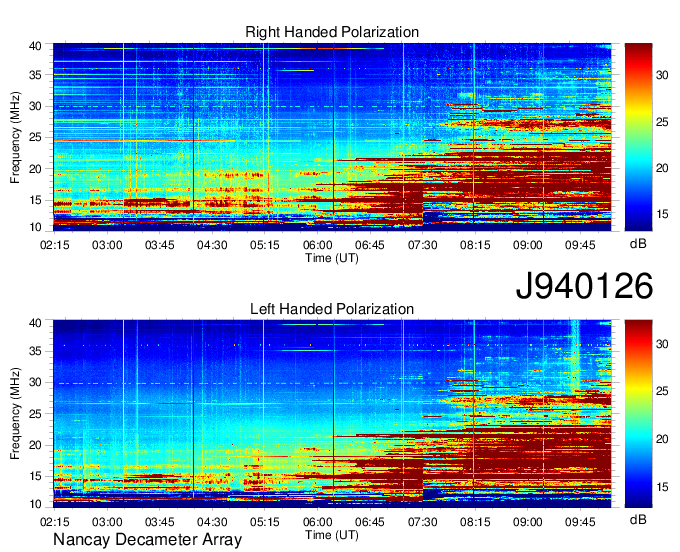Screen dimensions: 680x552
Task: Click the 08:15 time tick of Right Handed plot
Action: [x=475, y=245]
